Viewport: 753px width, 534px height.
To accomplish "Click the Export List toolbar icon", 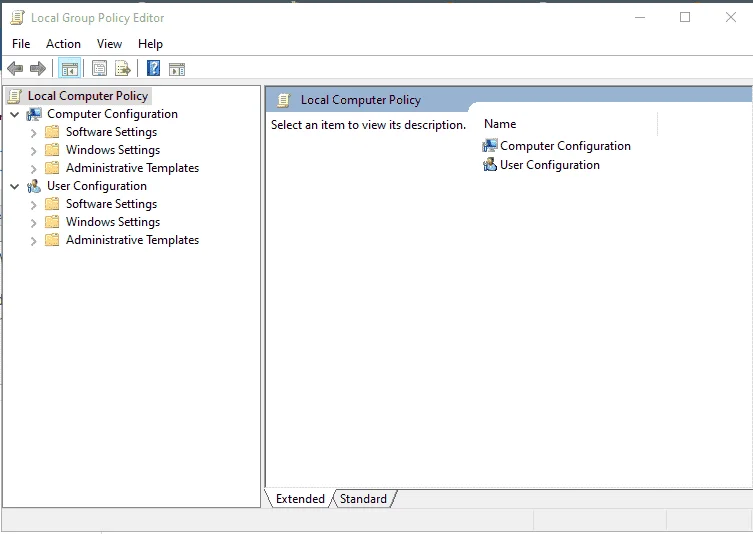I will tap(122, 69).
